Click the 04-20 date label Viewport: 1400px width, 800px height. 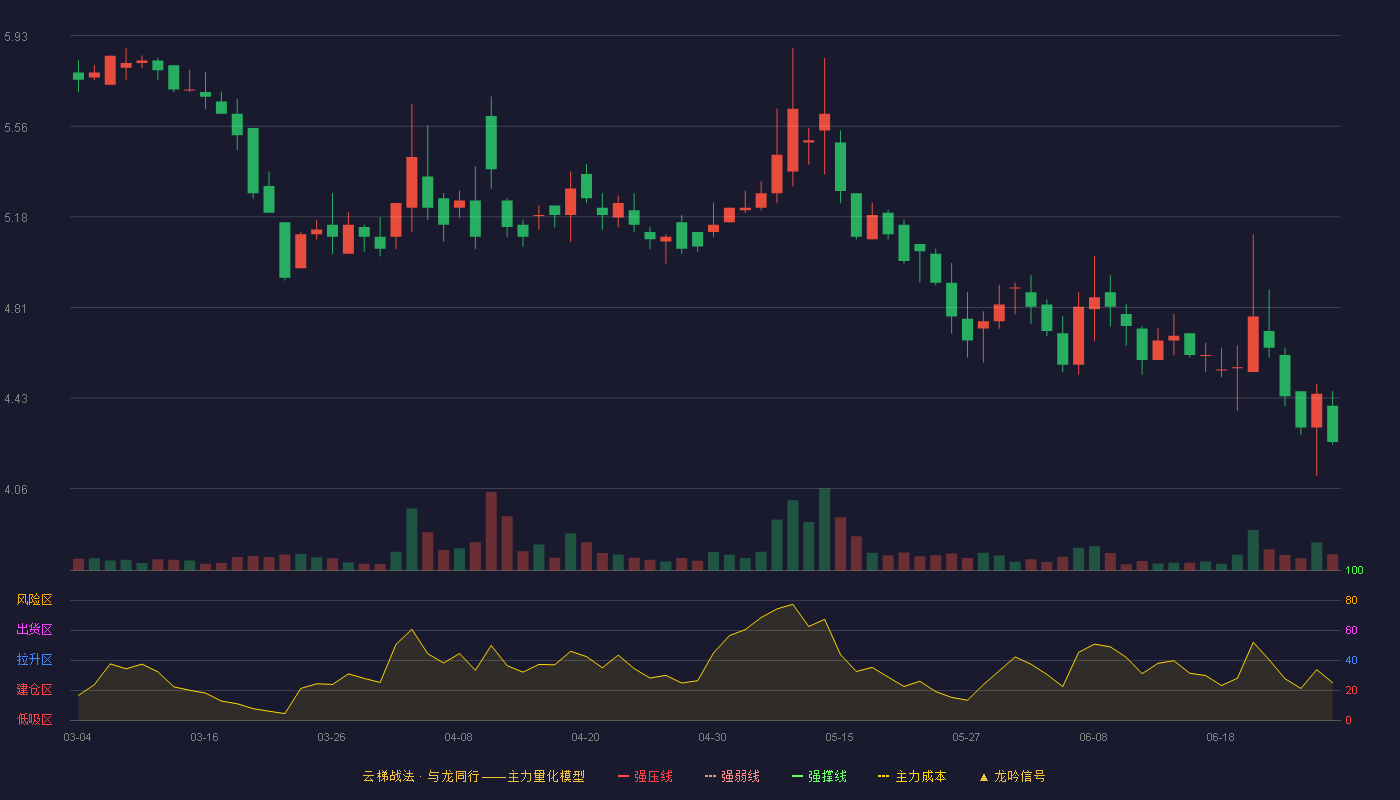pos(585,737)
